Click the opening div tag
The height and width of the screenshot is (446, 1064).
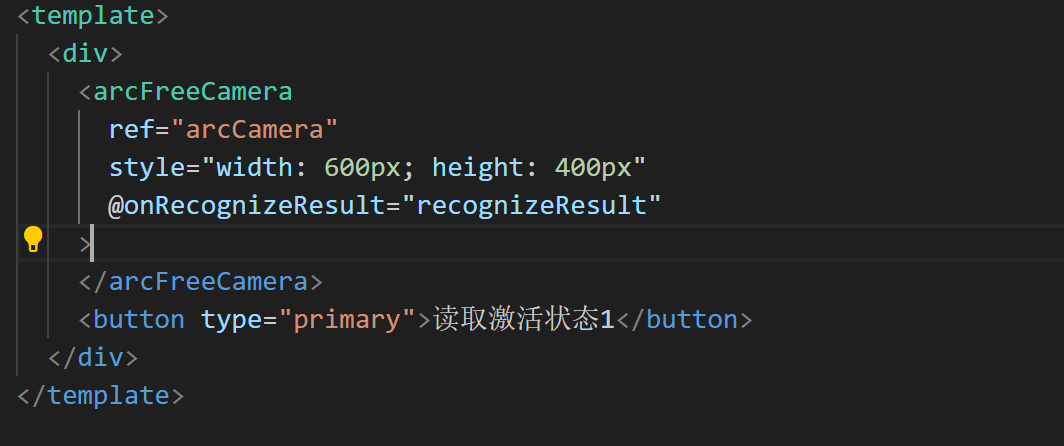pos(86,53)
